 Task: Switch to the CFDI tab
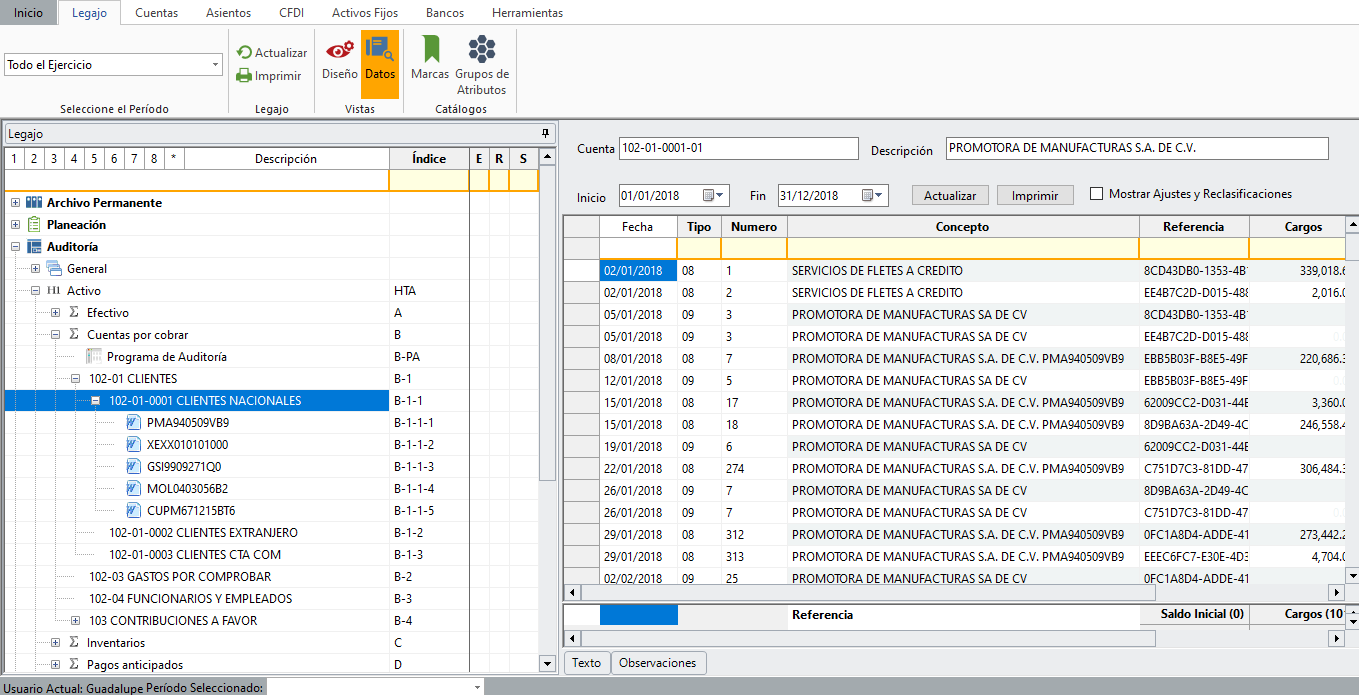tap(291, 13)
